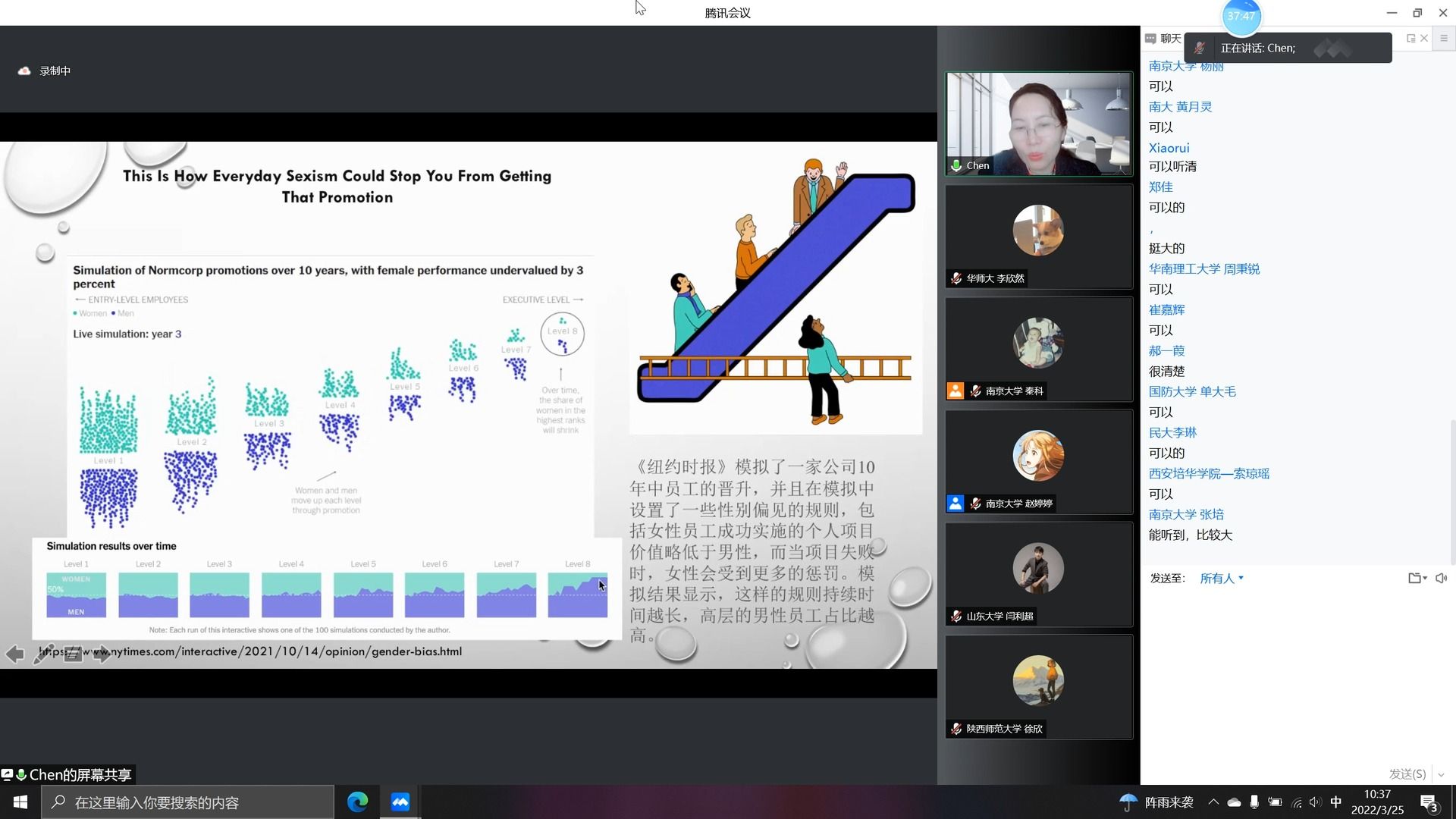Viewport: 1456px width, 819px height.
Task: Toggle the chat sound notification speaker icon
Action: (1442, 578)
